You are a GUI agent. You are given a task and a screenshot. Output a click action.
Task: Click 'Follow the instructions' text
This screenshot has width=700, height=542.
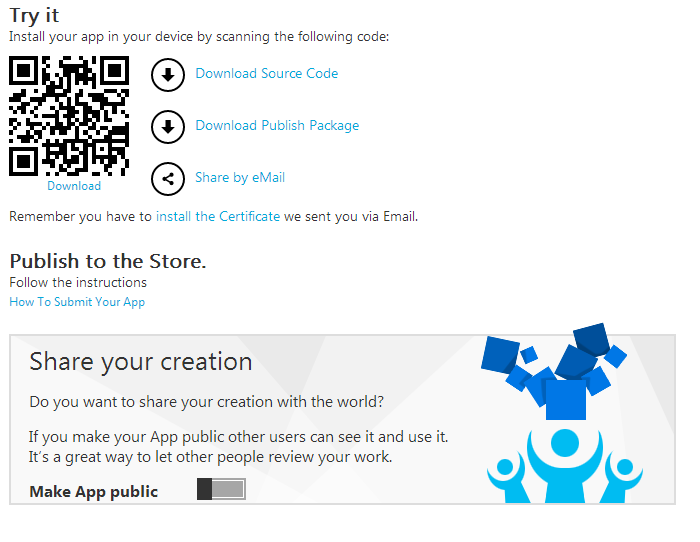click(x=78, y=283)
